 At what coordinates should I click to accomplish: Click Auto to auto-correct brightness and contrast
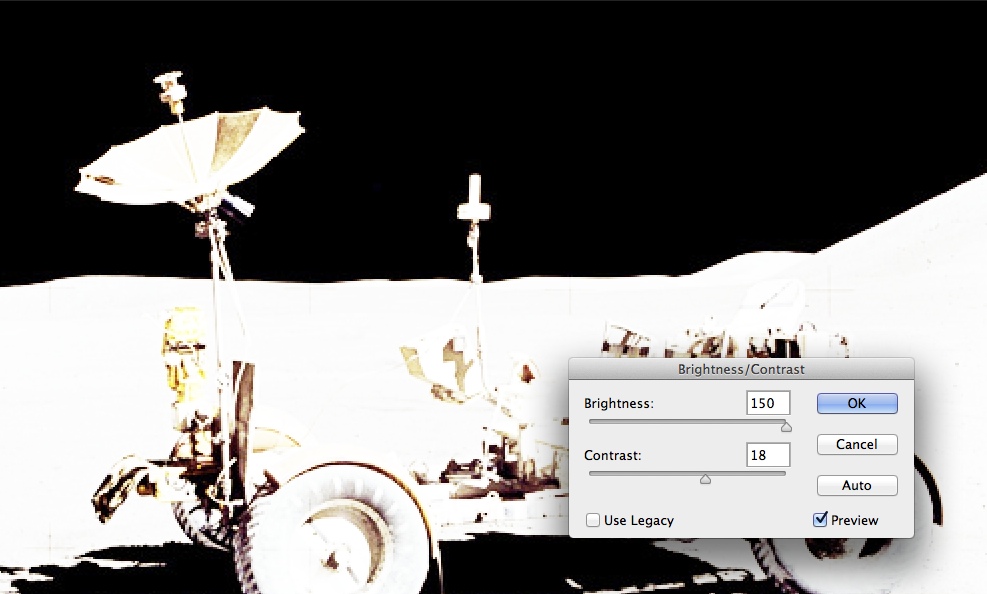pos(856,485)
